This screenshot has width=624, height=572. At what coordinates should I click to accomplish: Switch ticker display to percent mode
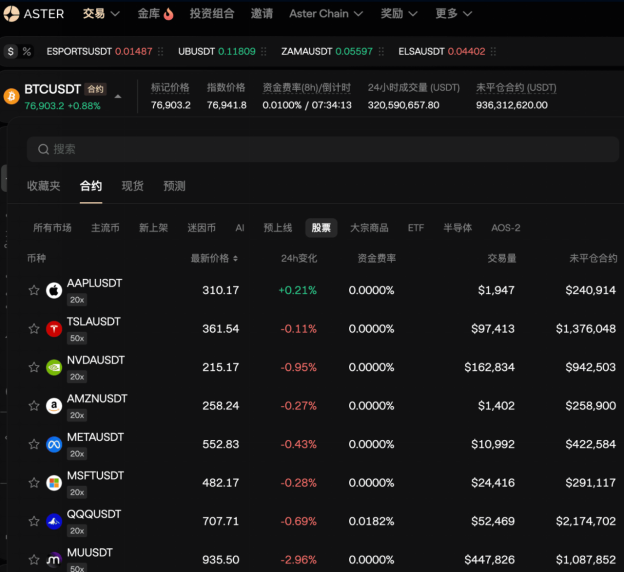point(27,51)
